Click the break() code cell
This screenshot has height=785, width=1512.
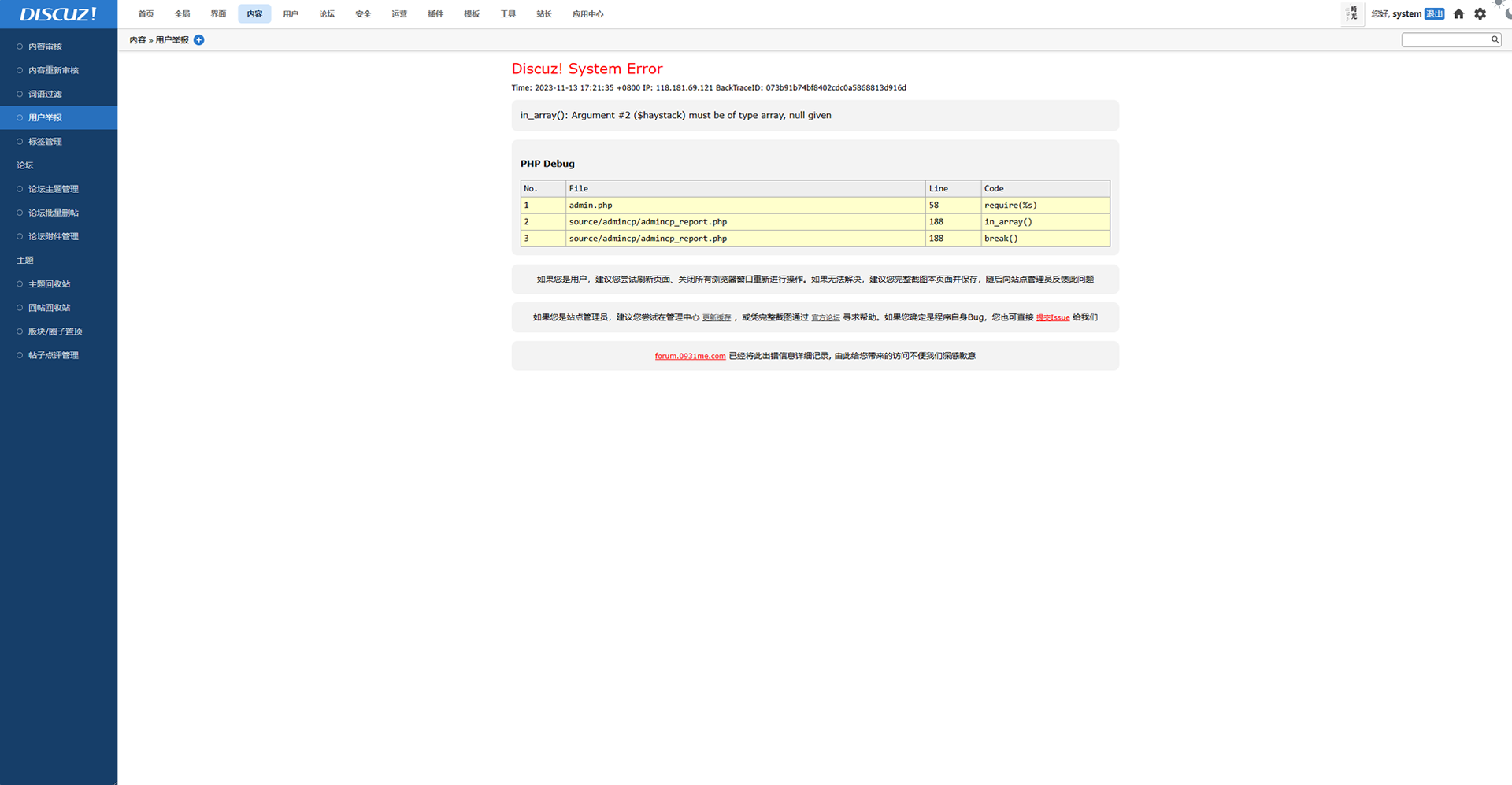pos(1045,238)
